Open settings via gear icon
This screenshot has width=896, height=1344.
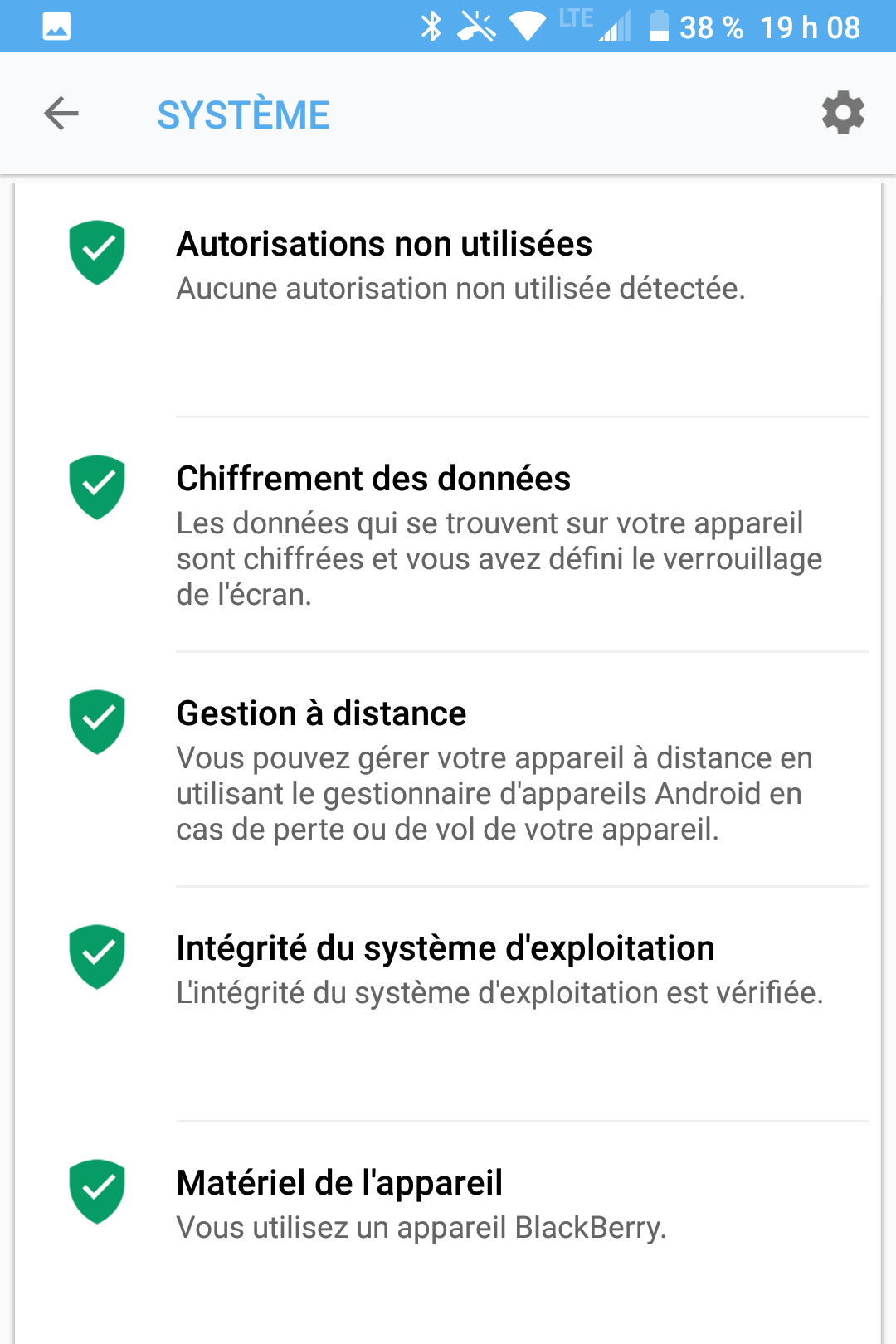tap(843, 113)
